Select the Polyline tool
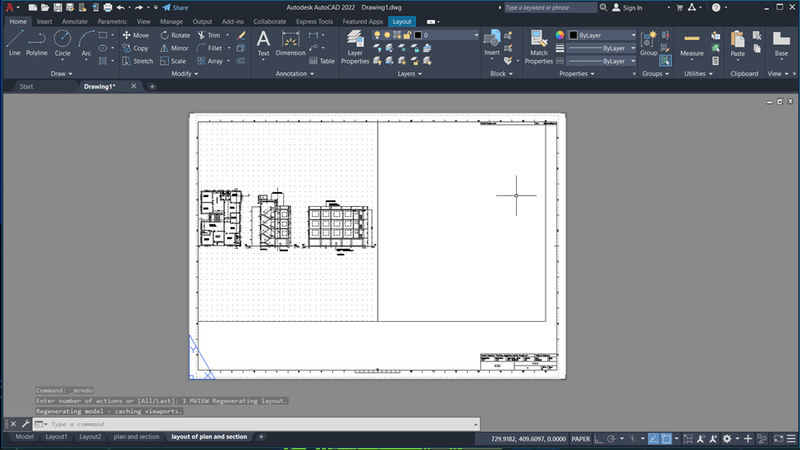This screenshot has height=450, width=800. pos(37,43)
